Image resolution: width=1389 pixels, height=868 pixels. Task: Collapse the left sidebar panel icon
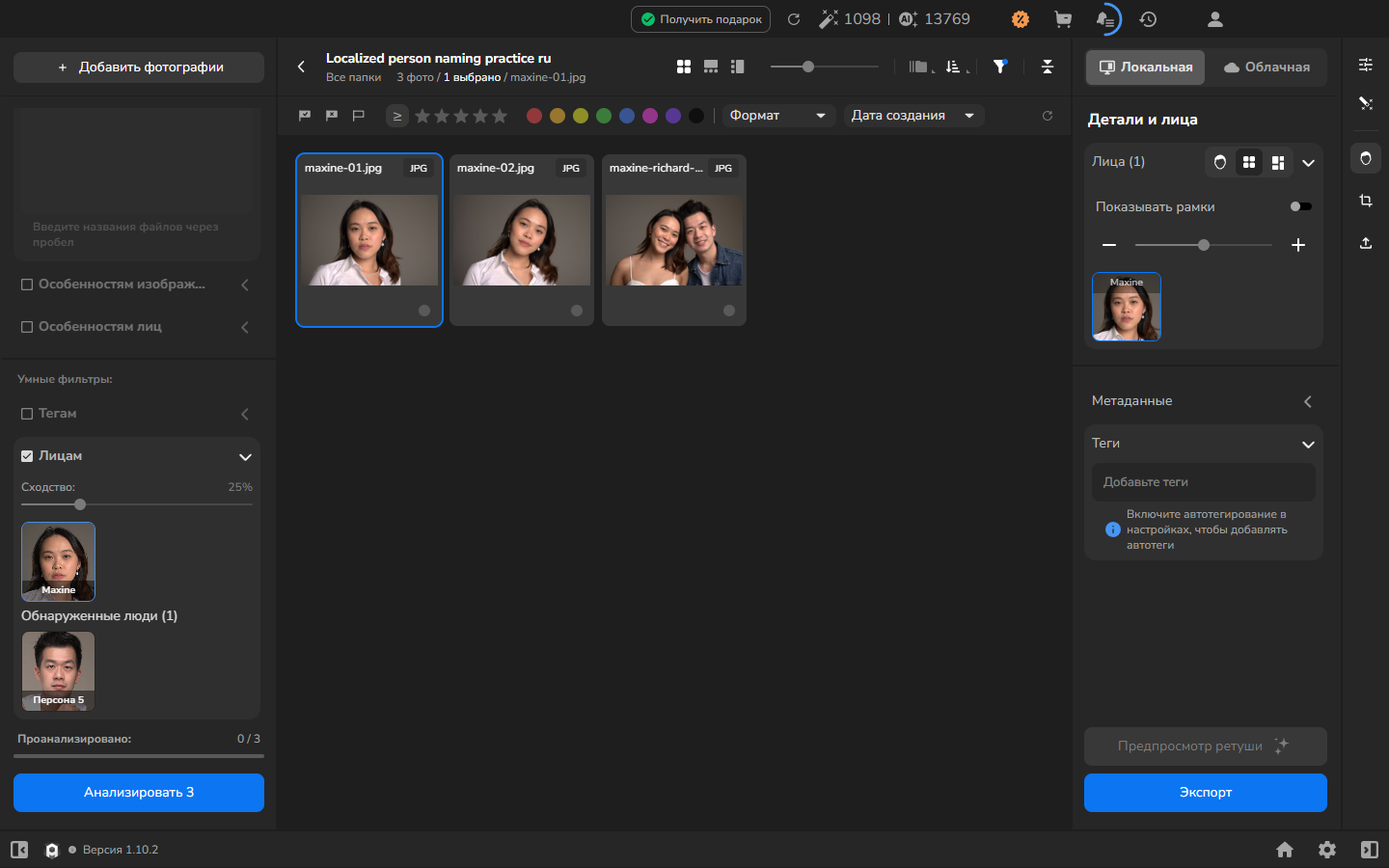click(x=19, y=850)
